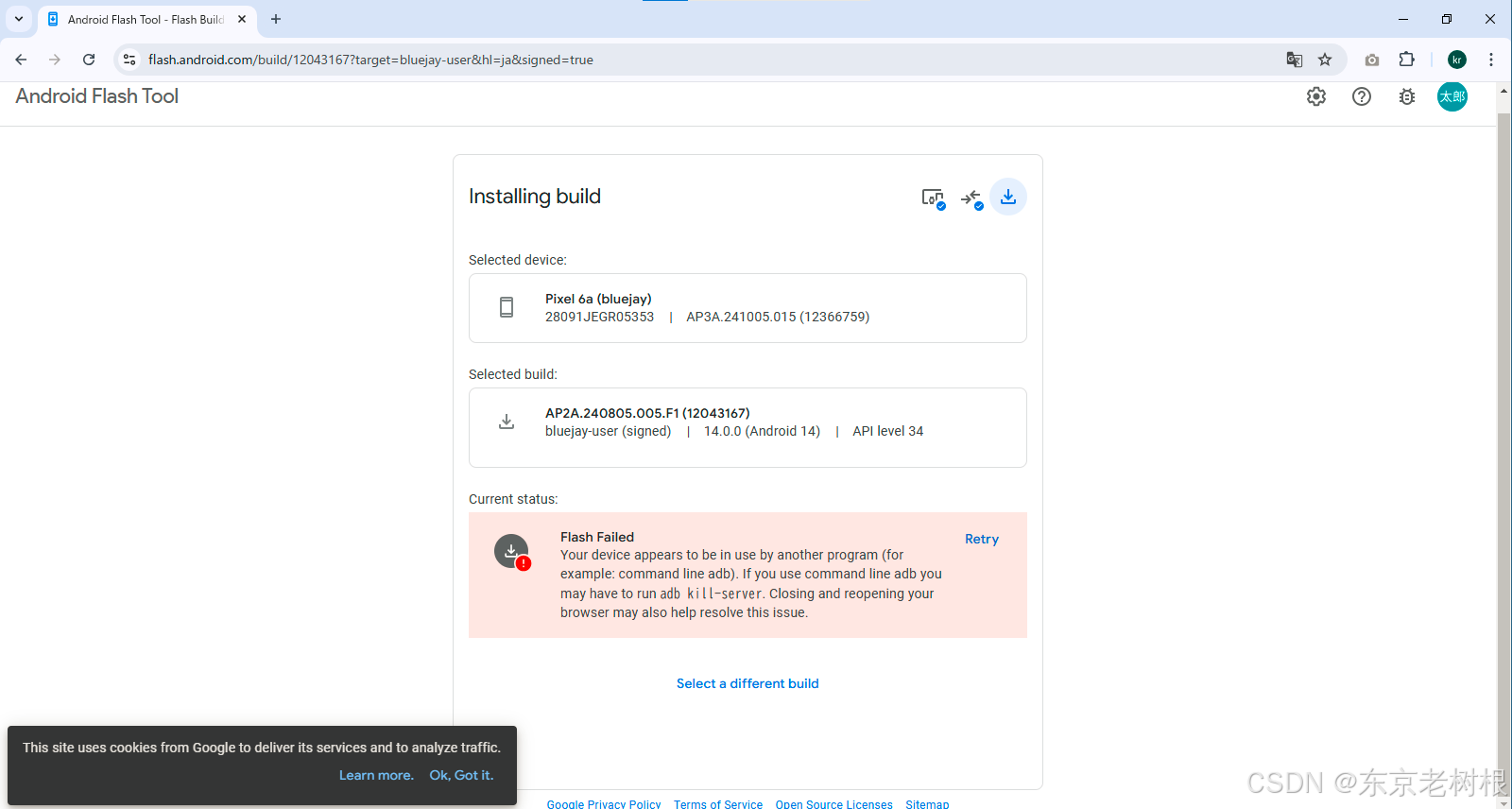Click the Android Flash Tool title
The height and width of the screenshot is (809, 1512).
point(97,96)
